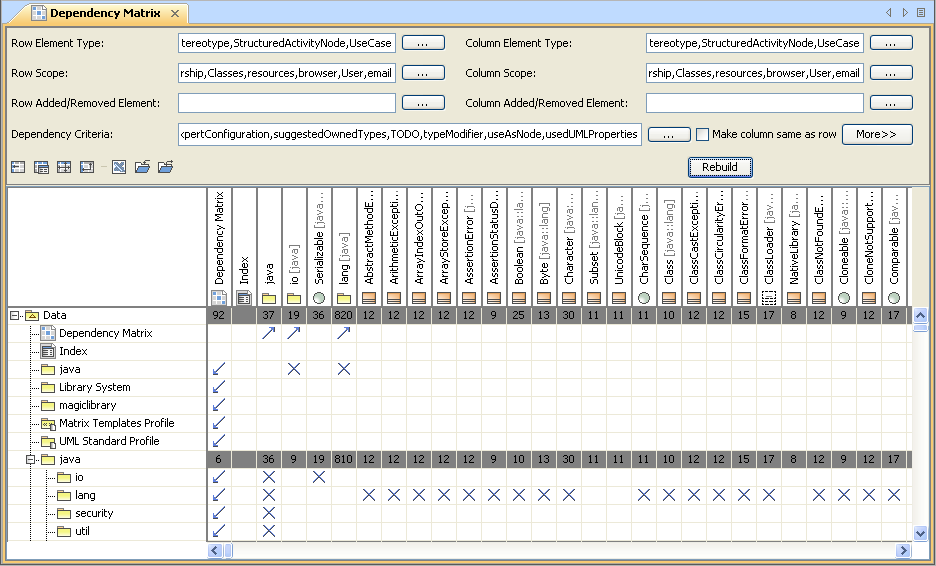
Task: Open the Row Element Type browse button
Action: pos(423,43)
